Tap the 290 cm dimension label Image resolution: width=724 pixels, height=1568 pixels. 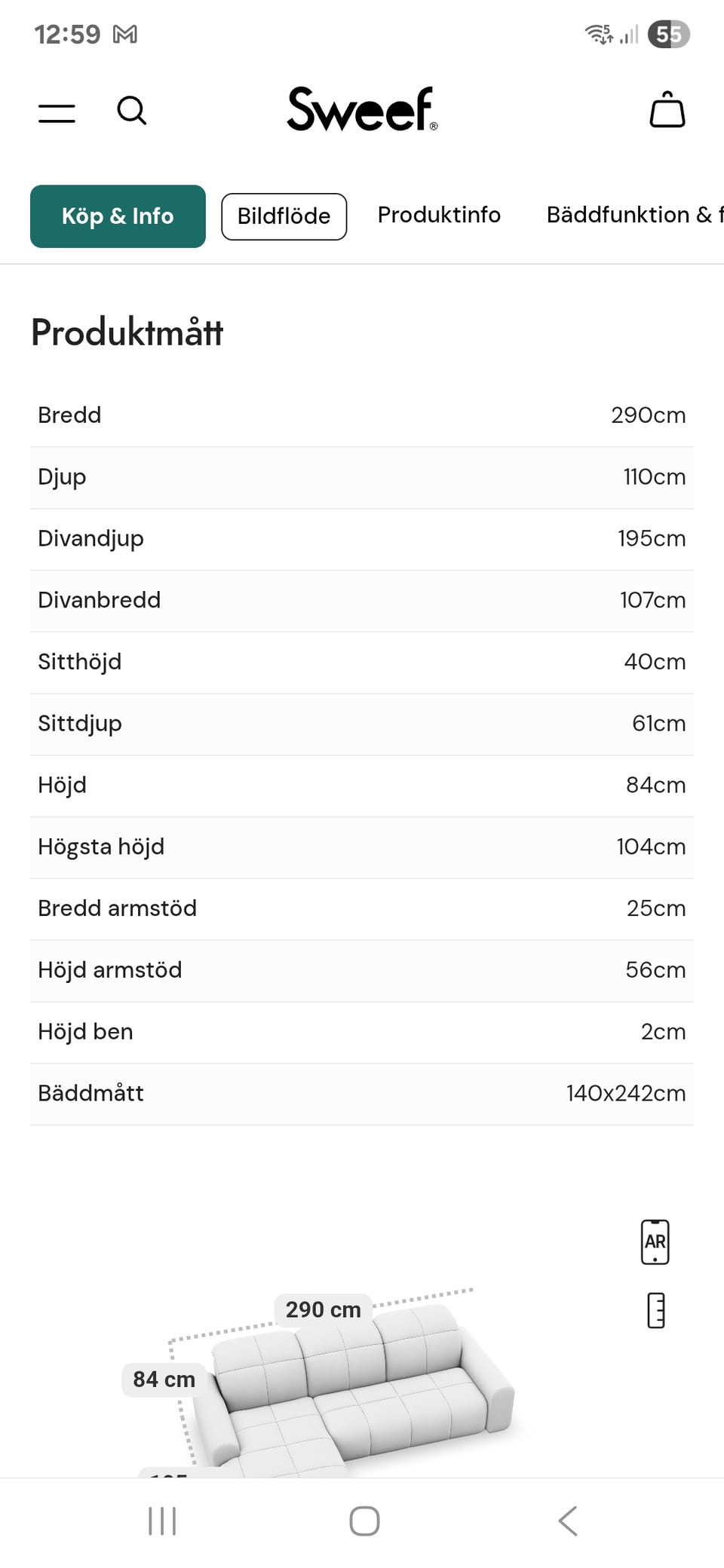323,1309
